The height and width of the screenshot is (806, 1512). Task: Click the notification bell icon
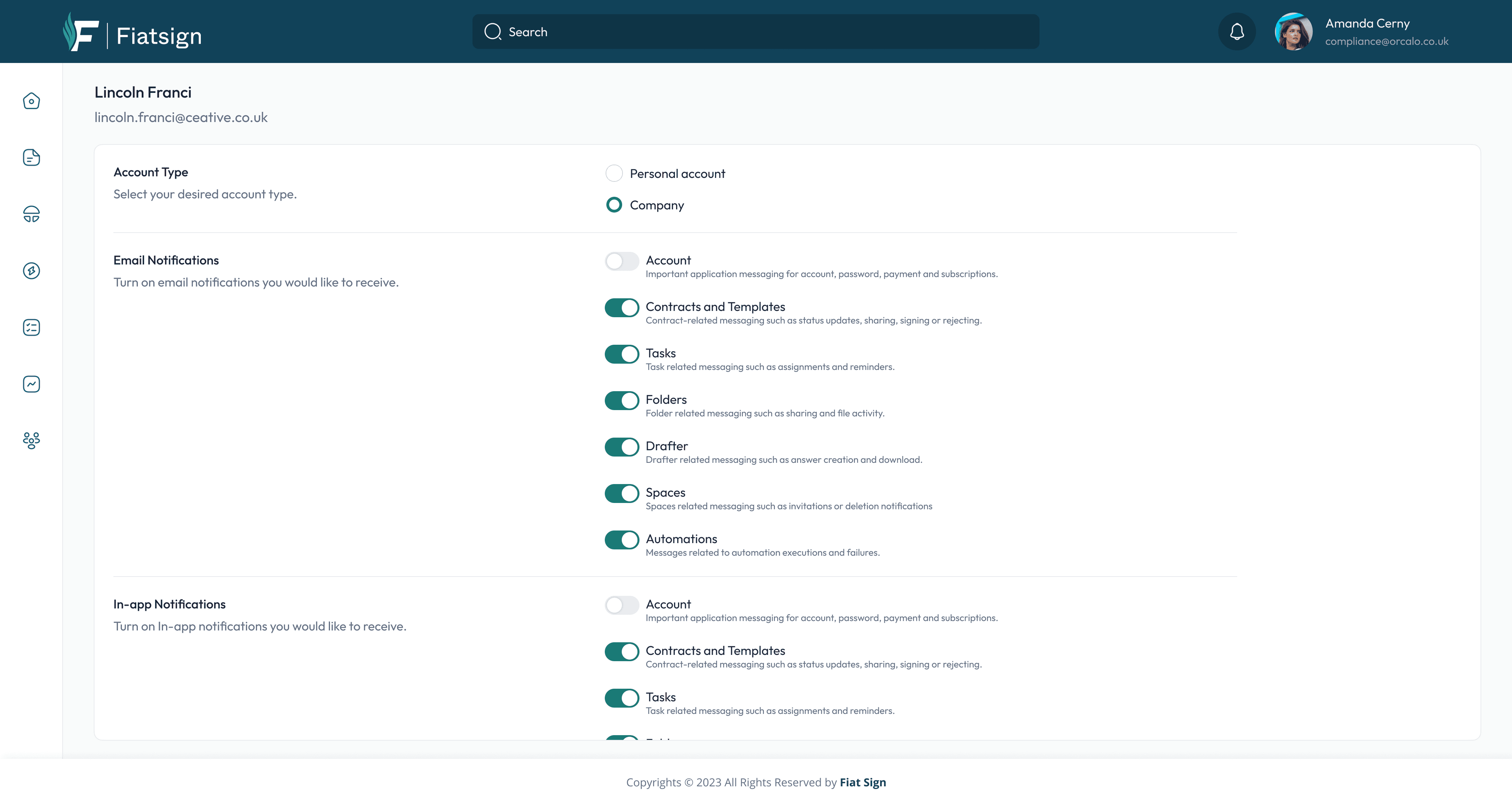coord(1237,31)
